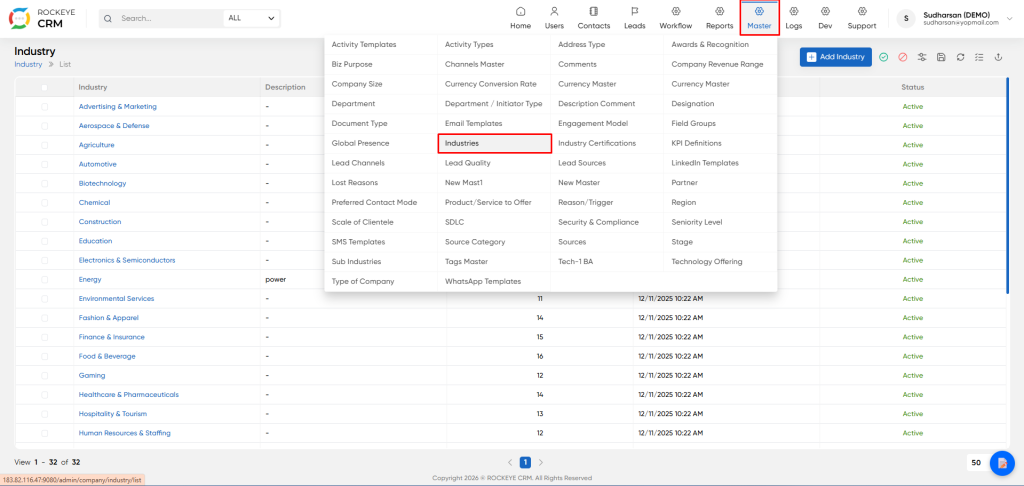
Task: Open Logs in top navigation
Action: coord(793,18)
